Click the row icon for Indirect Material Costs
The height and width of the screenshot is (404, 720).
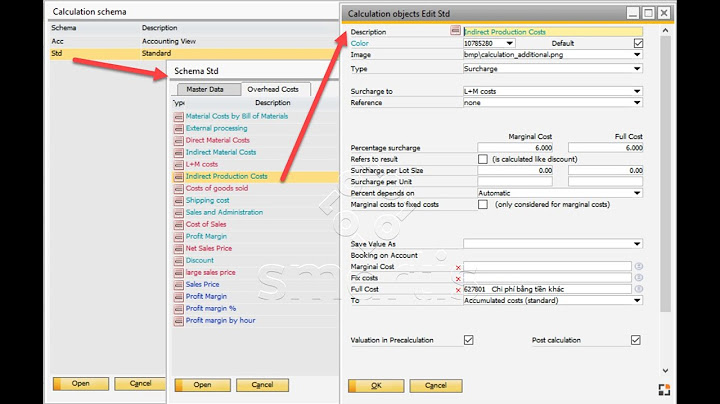point(179,152)
